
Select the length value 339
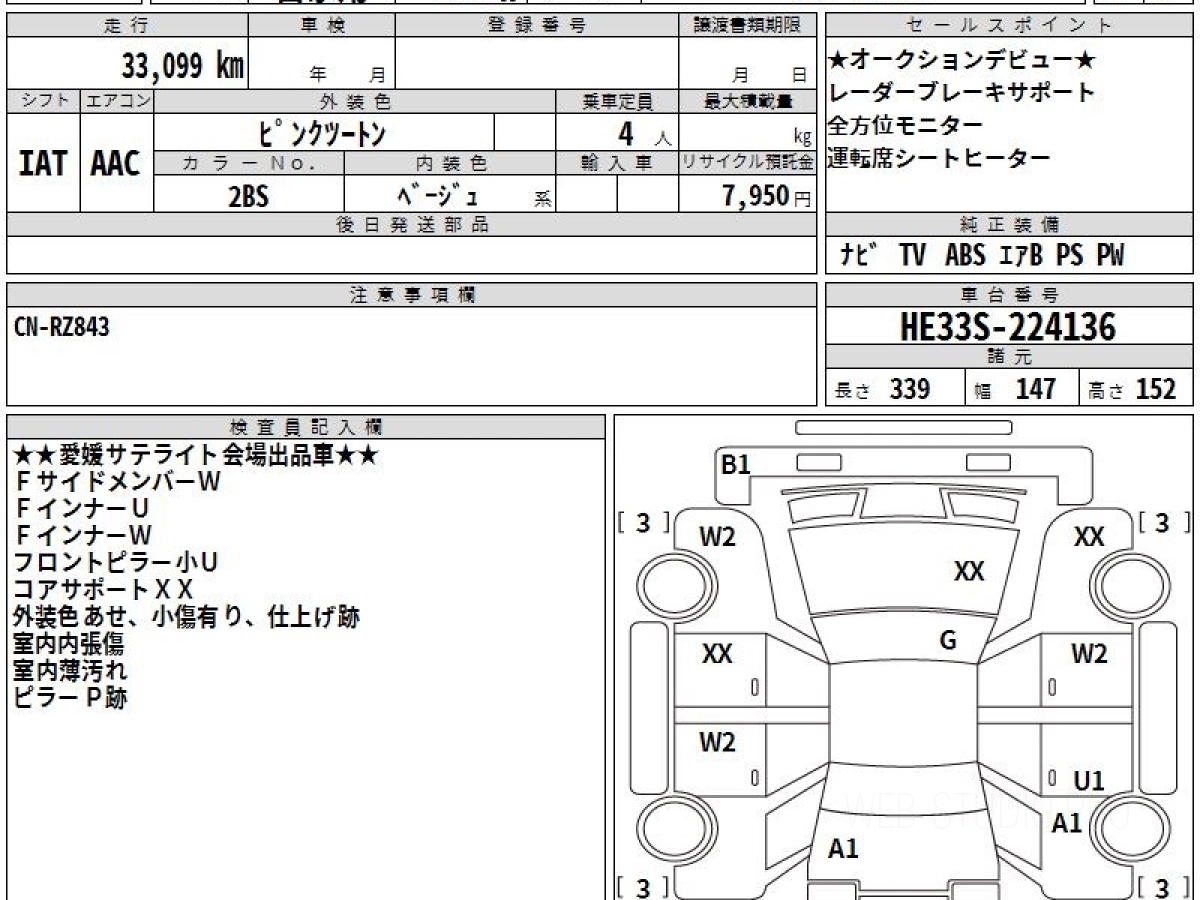910,389
